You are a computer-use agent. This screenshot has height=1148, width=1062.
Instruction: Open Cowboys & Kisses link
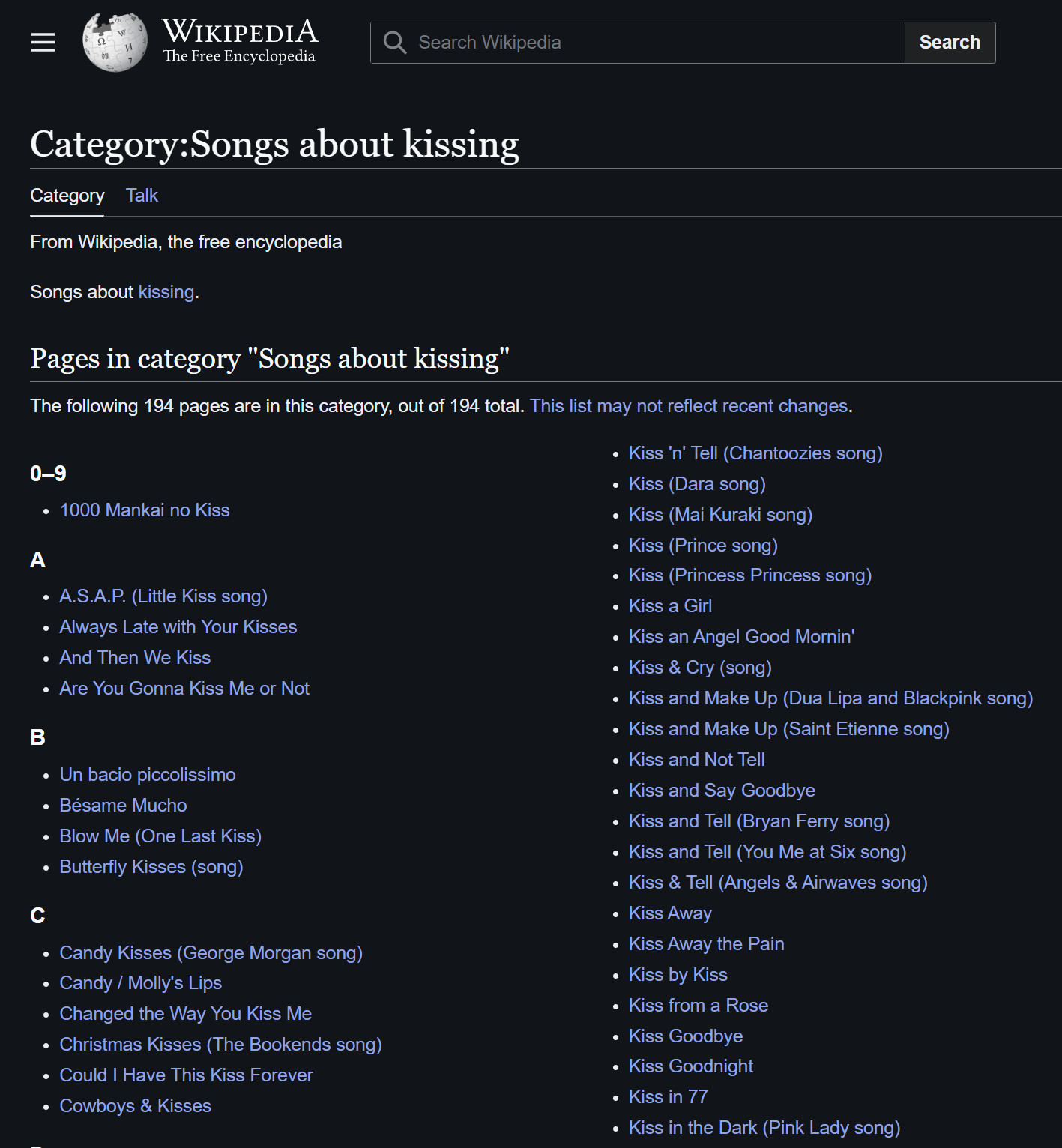tap(136, 1106)
